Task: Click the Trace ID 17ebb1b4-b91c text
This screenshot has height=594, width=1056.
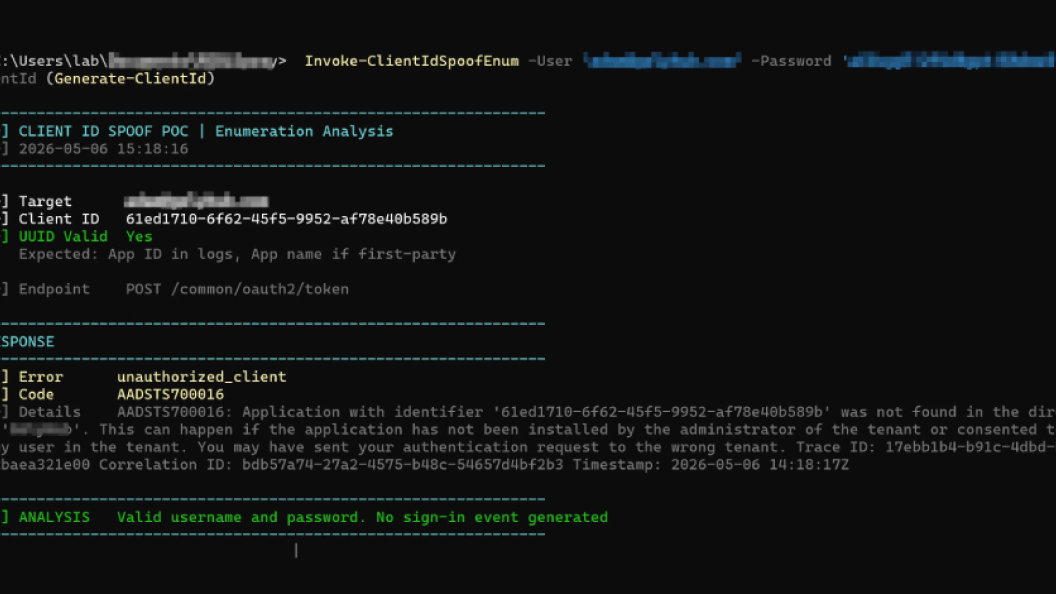Action: 925,447
